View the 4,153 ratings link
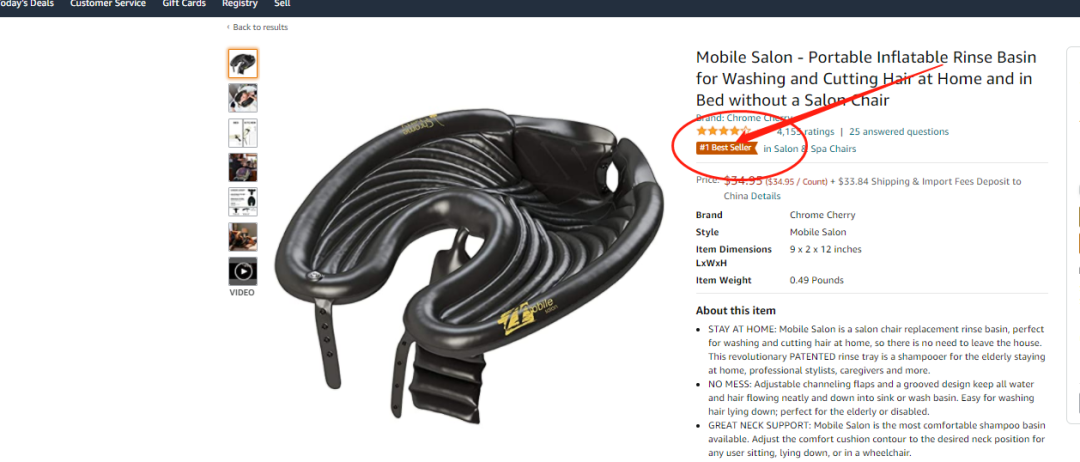Viewport: 1080px width, 462px height. coord(805,132)
